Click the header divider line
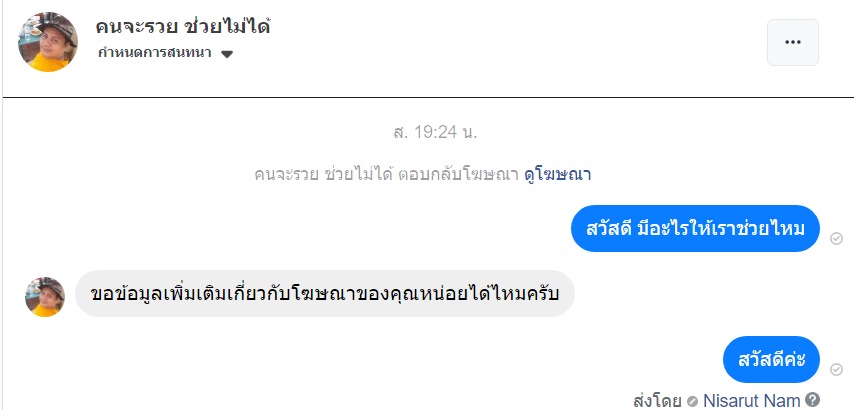Viewport: 854px width, 410px height. [427, 97]
